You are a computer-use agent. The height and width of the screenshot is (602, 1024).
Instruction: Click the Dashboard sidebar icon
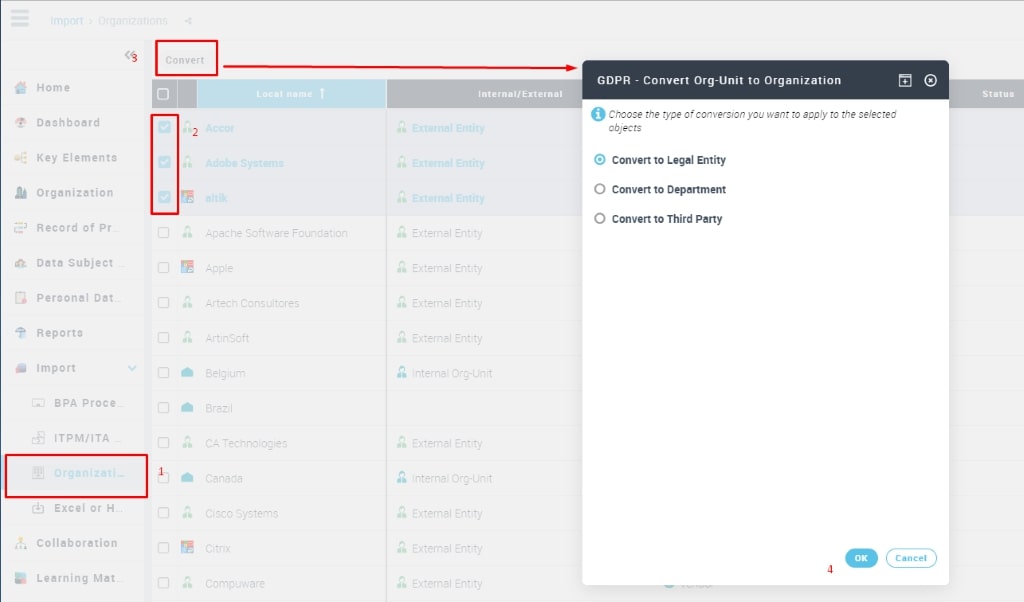pos(20,123)
